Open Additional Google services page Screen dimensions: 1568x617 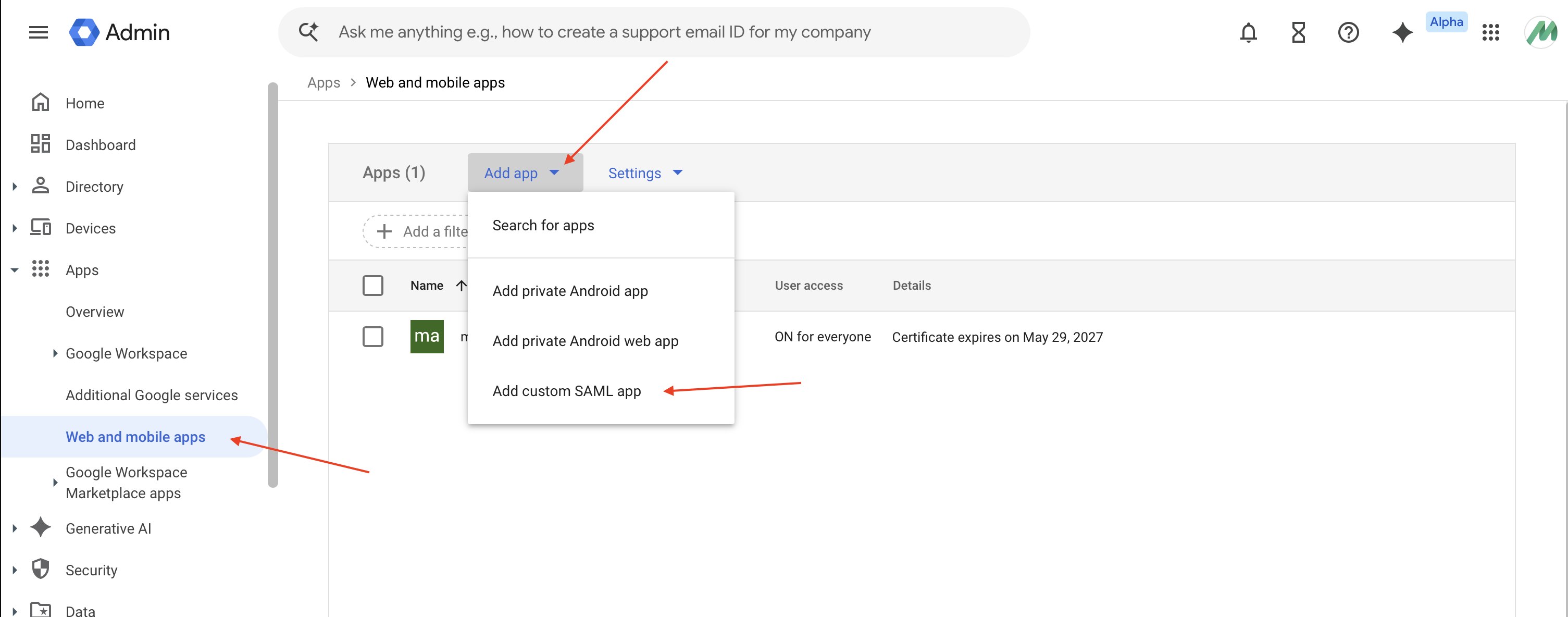tap(152, 396)
